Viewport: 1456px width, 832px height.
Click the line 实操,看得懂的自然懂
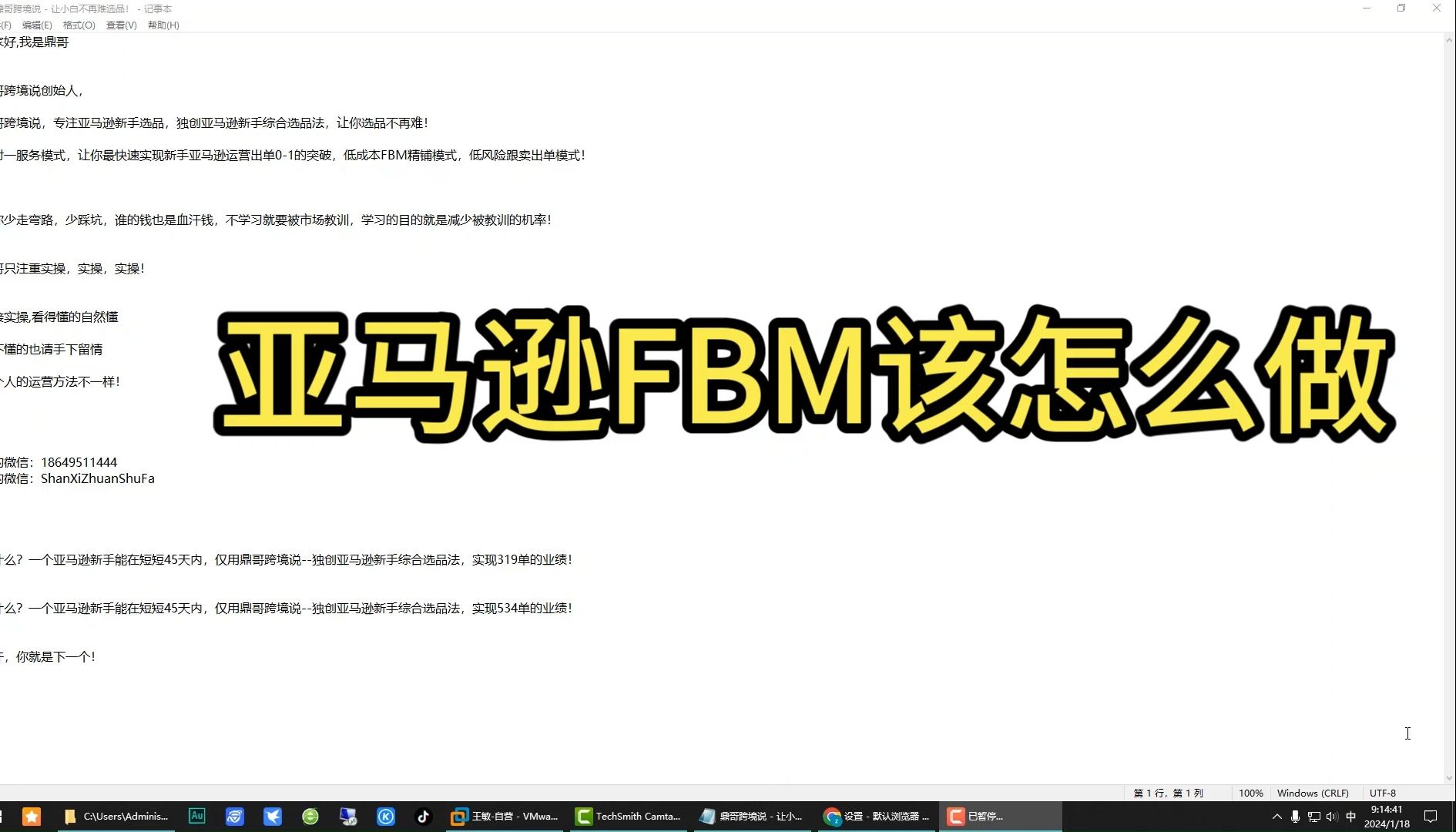point(59,317)
